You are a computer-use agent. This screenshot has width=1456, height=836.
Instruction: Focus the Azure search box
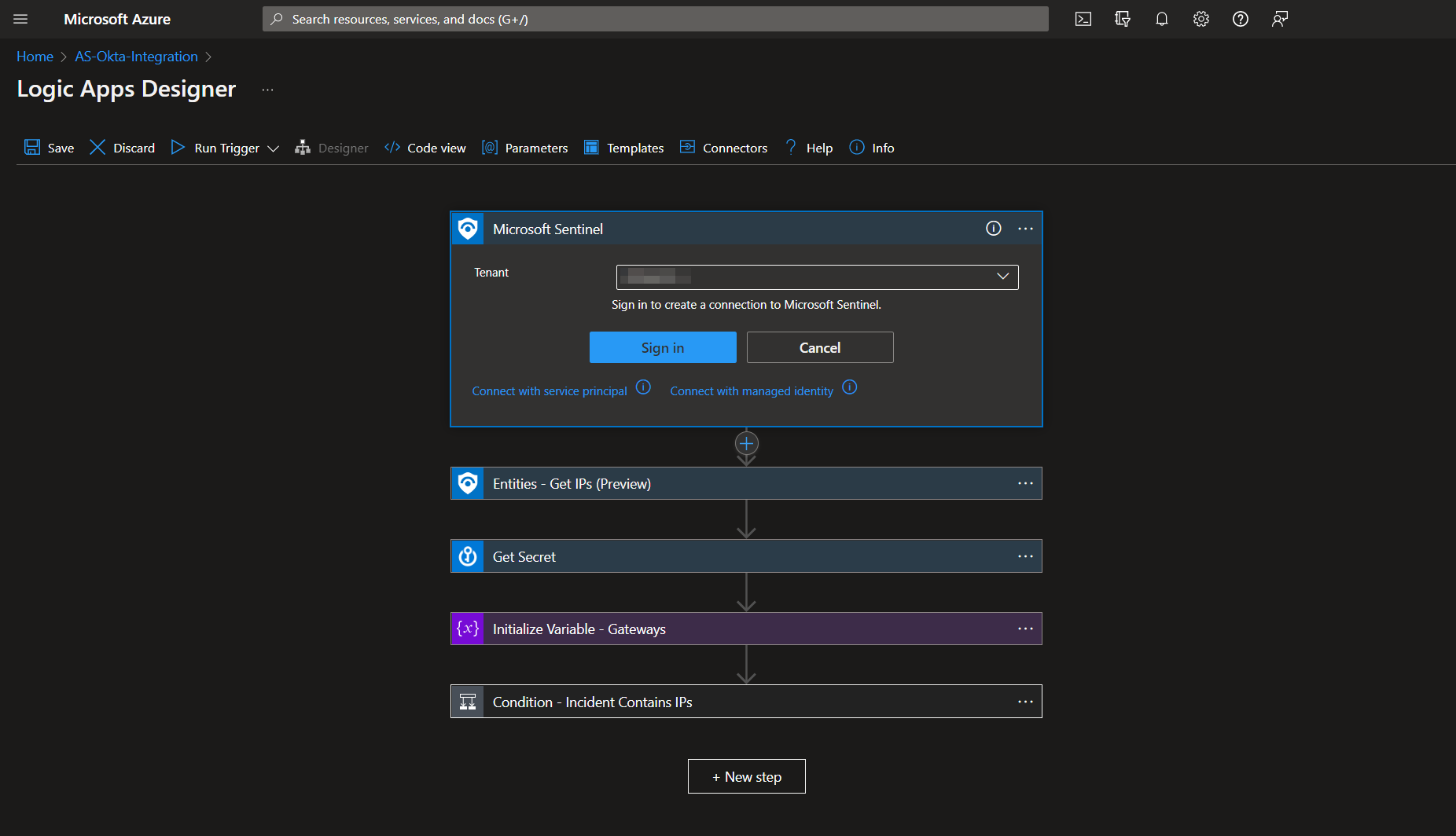pos(655,19)
